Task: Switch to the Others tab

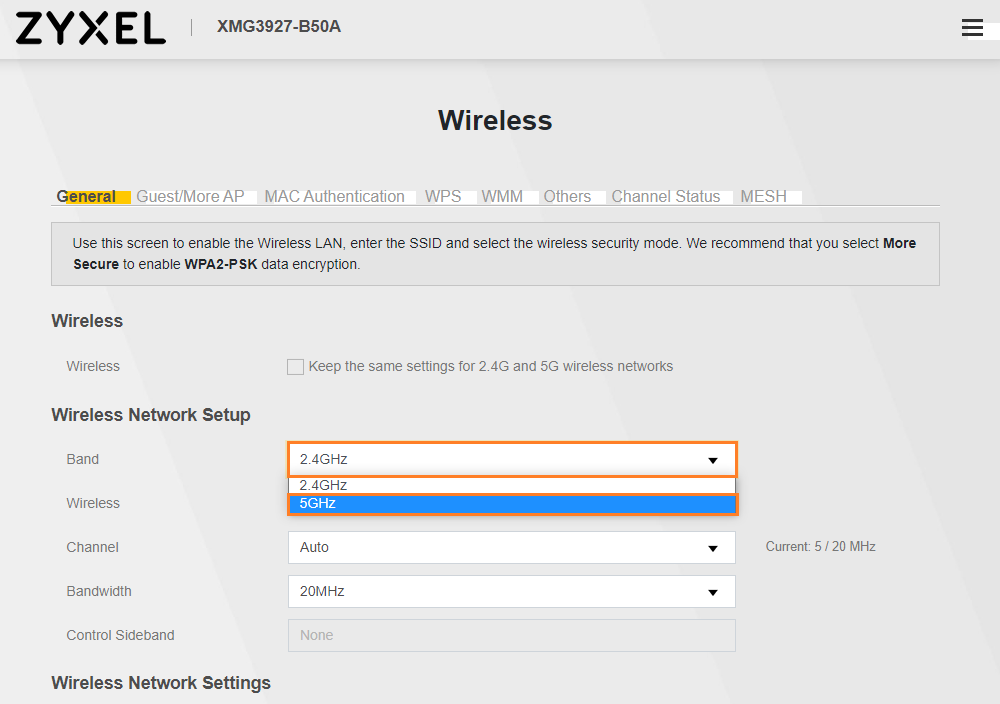Action: click(x=567, y=197)
